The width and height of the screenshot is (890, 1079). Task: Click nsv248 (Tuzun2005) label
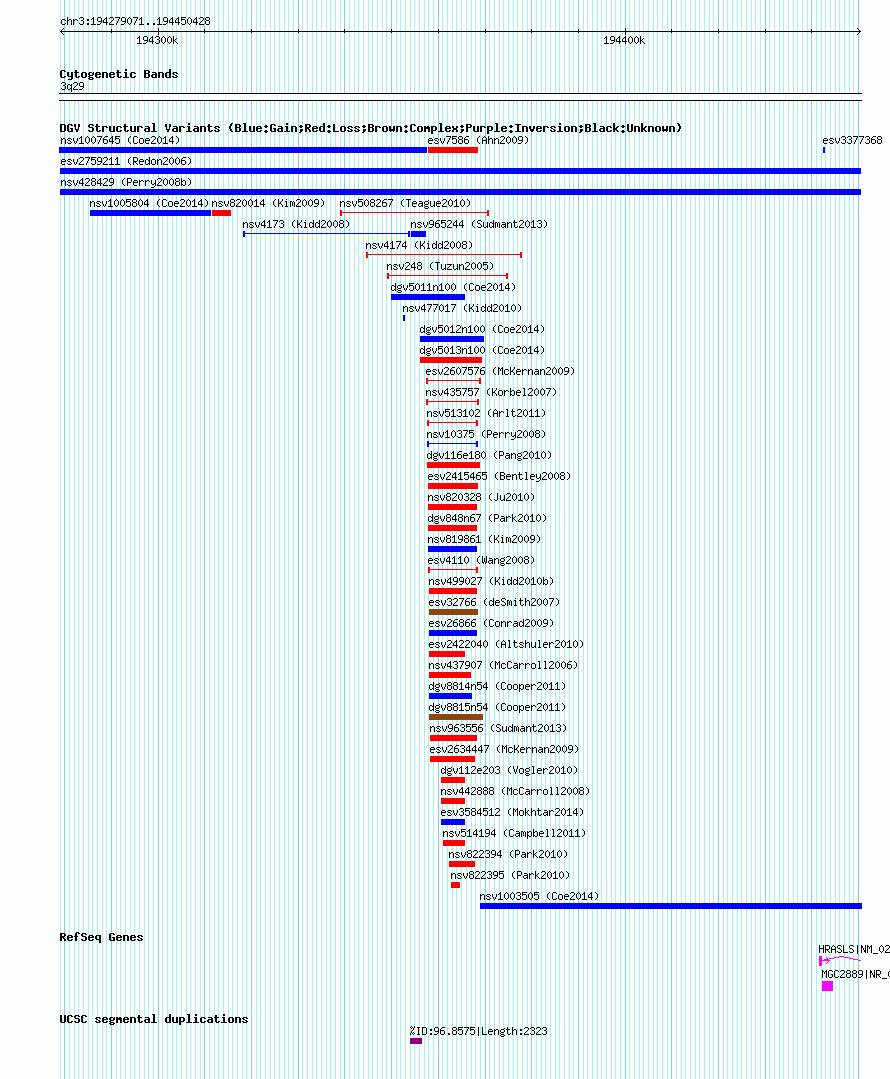tap(440, 266)
